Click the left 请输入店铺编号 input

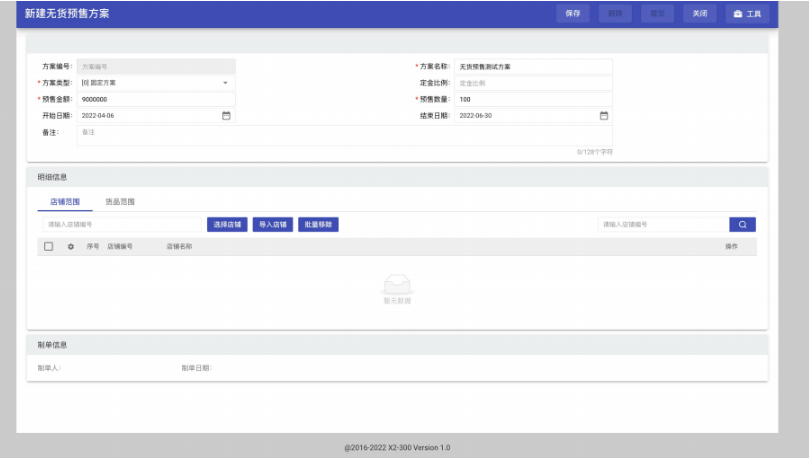point(122,224)
